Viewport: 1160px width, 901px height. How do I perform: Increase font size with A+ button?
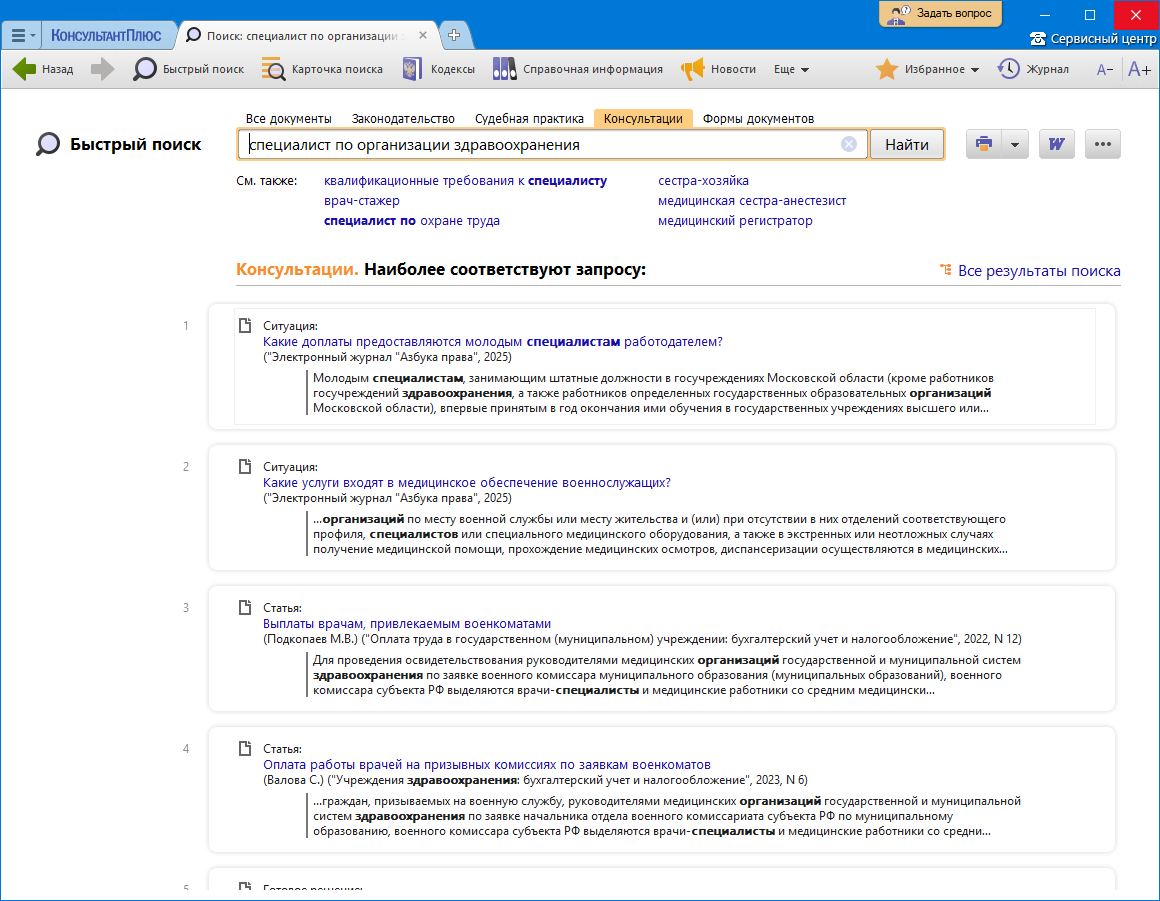tap(1139, 69)
